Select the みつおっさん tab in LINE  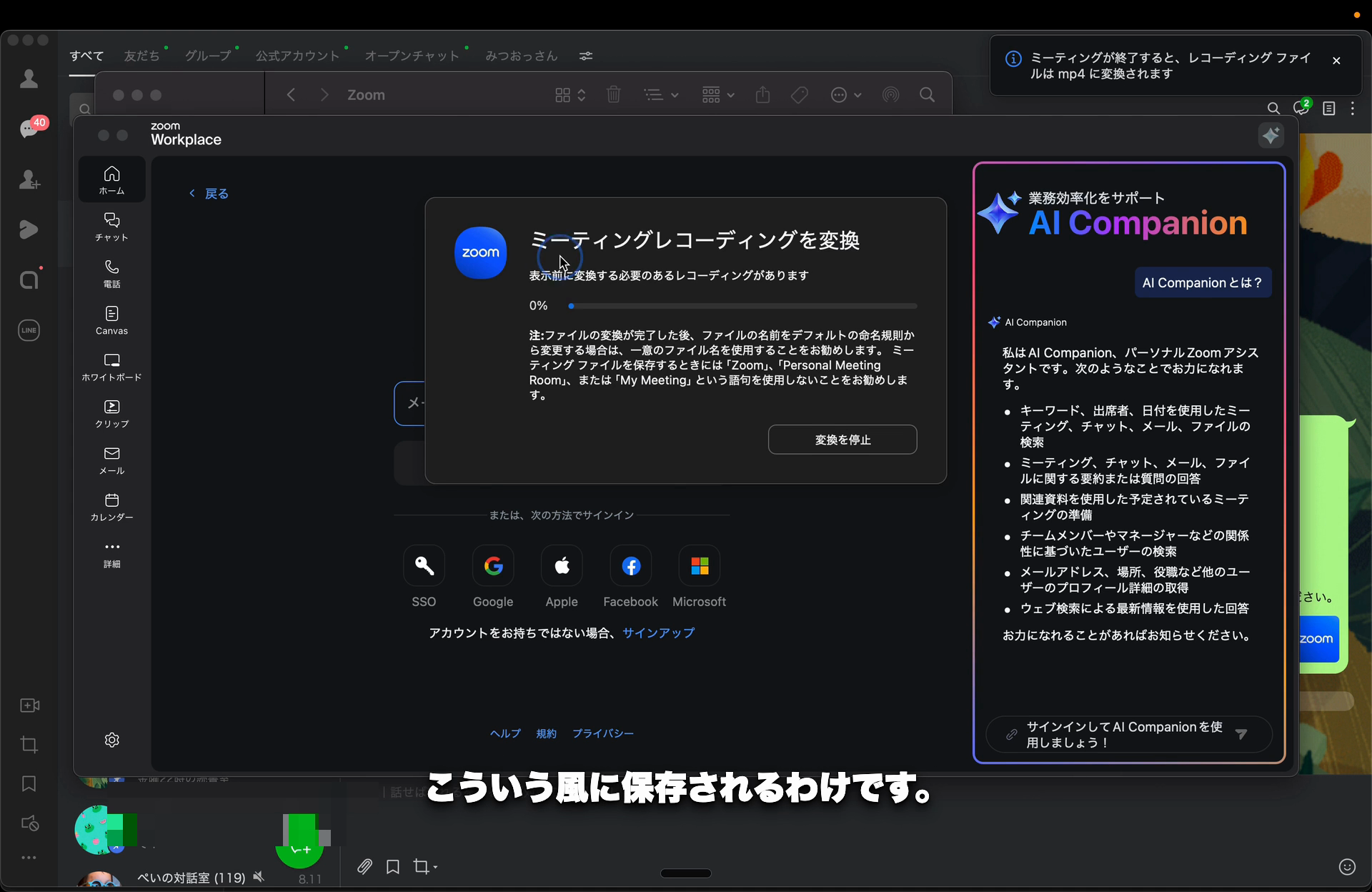tap(521, 56)
